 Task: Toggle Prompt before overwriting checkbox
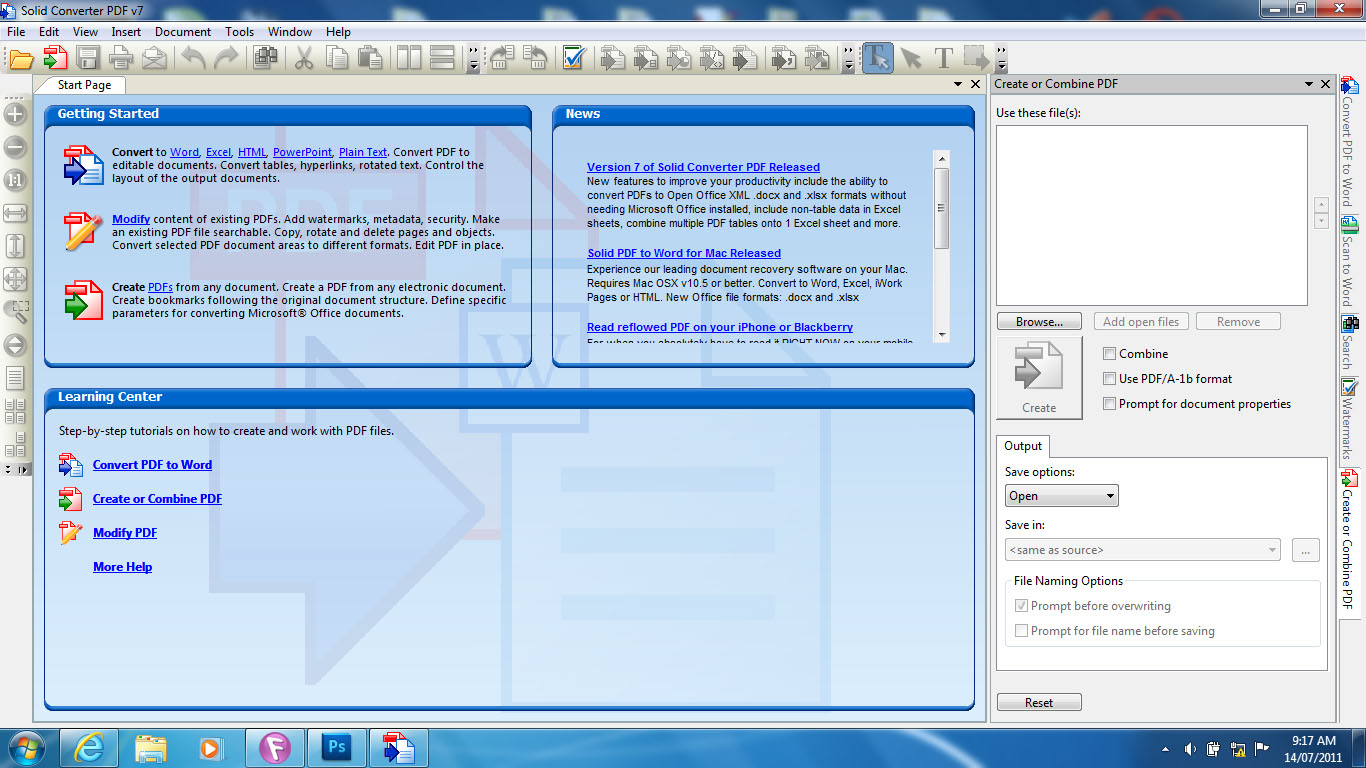pos(1021,605)
